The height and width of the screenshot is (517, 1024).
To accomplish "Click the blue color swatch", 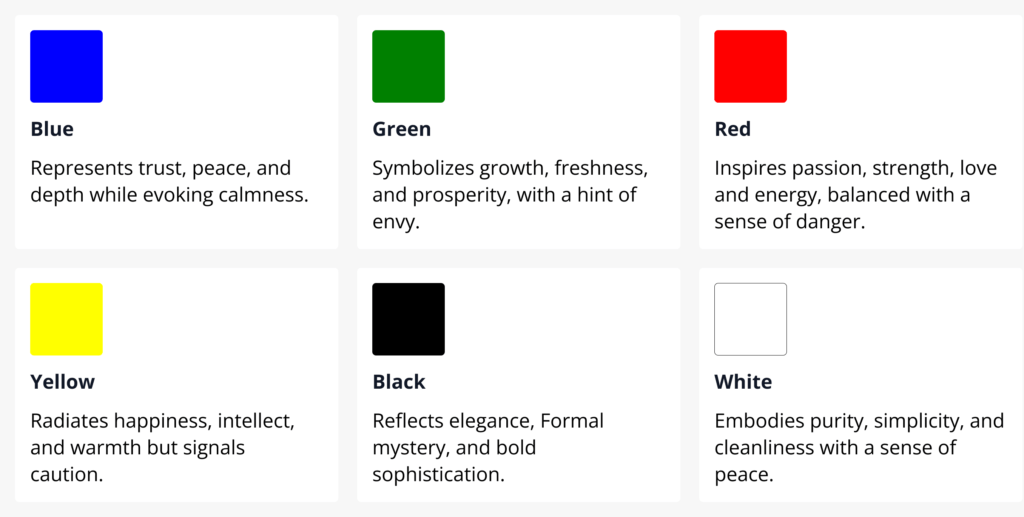I will (x=66, y=66).
